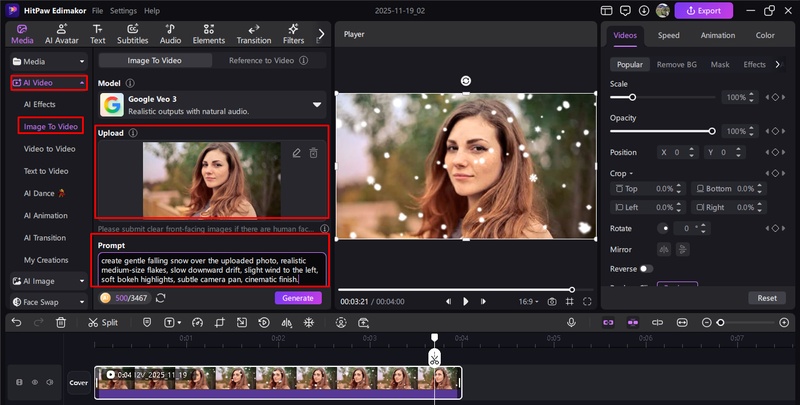
Task: Click inside the Prompt text box
Action: click(212, 269)
